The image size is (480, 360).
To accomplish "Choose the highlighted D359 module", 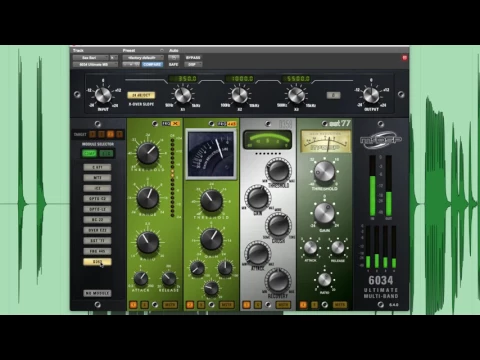I will click(x=97, y=262).
